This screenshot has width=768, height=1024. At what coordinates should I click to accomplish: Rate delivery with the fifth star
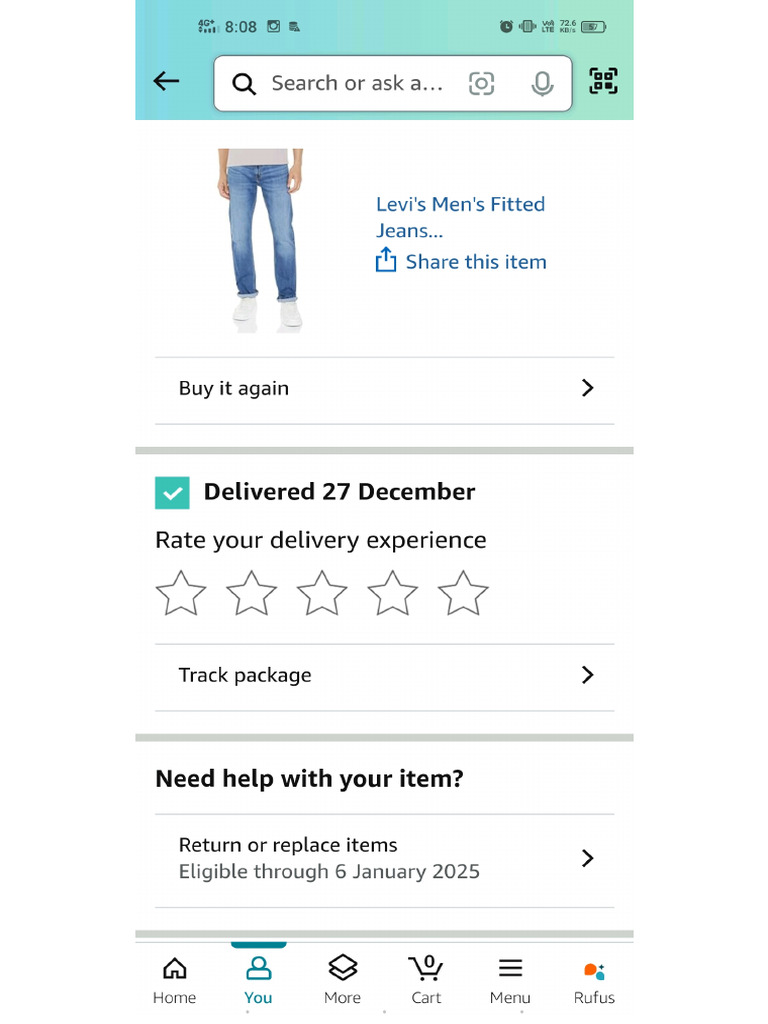point(463,593)
